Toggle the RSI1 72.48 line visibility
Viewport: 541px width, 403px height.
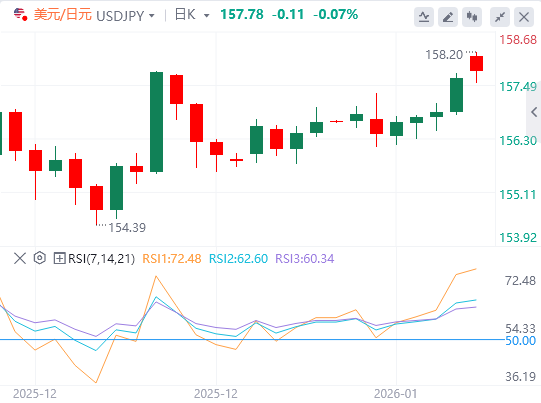click(171, 258)
